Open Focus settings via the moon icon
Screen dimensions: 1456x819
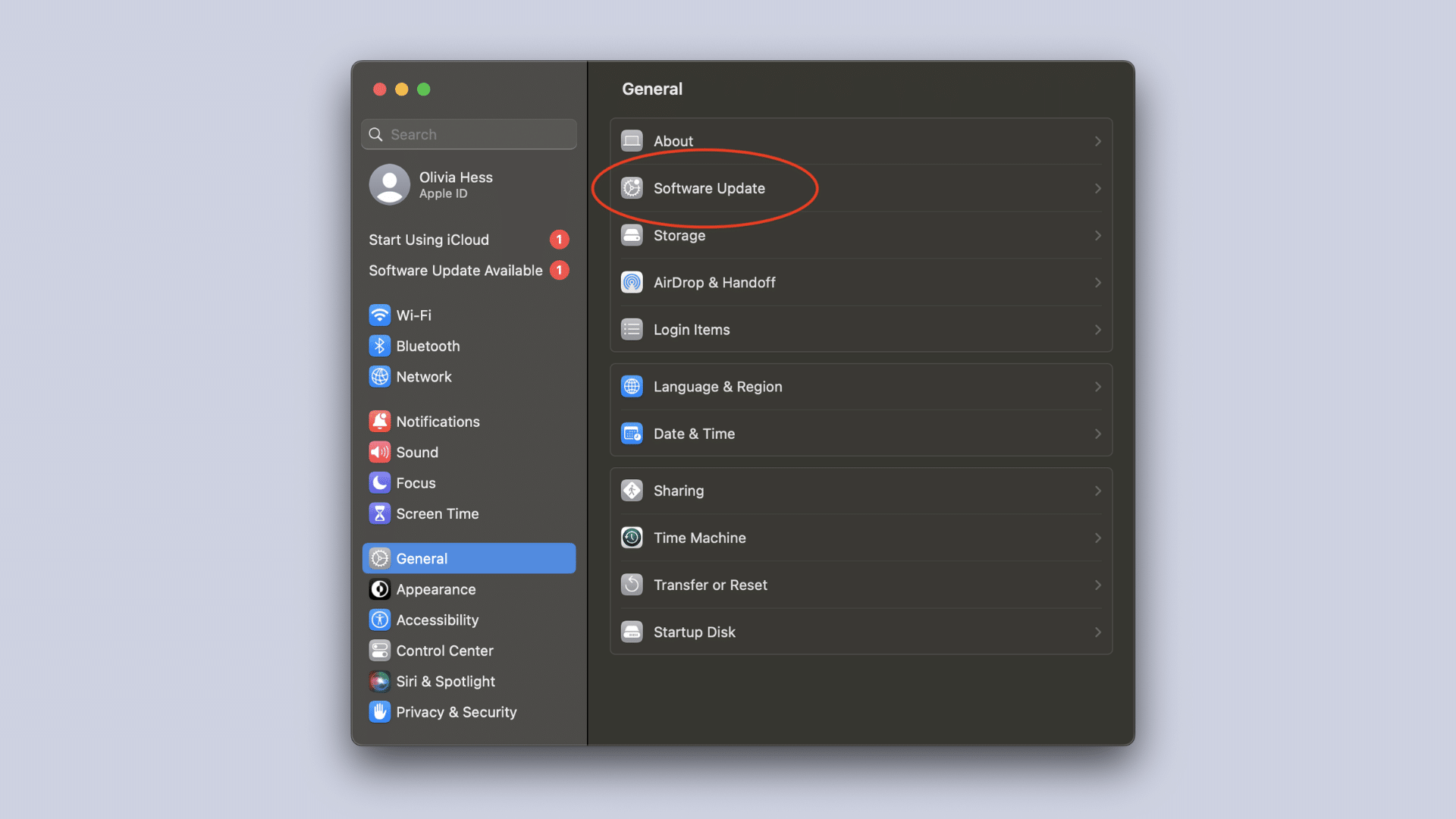tap(380, 482)
